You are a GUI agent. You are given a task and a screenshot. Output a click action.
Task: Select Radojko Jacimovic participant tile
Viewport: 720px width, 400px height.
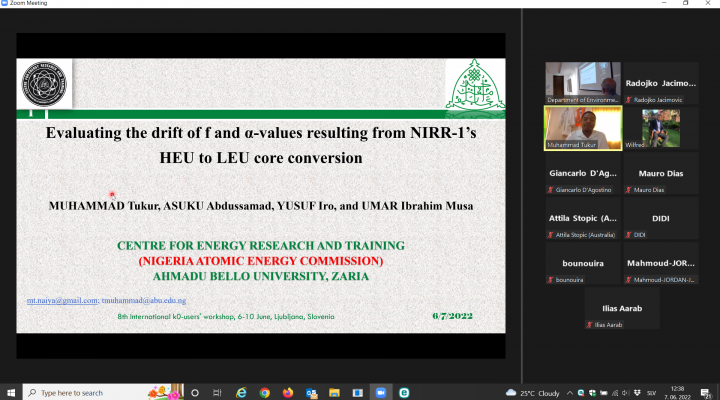pyautogui.click(x=661, y=83)
